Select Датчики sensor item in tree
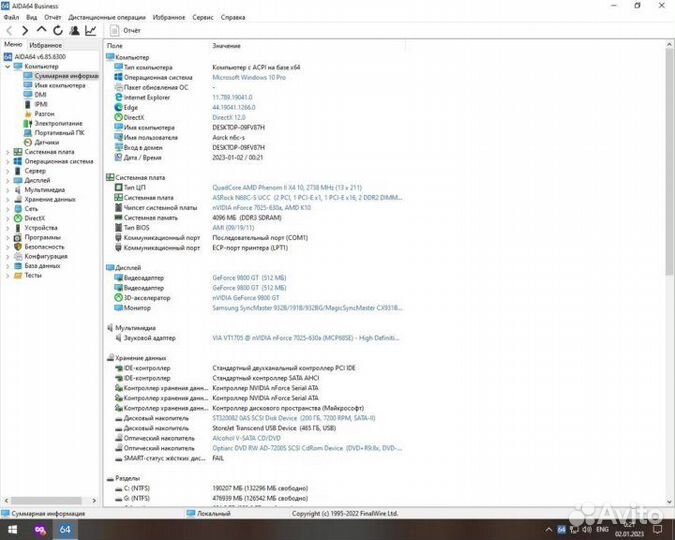This screenshot has width=675, height=540. pyautogui.click(x=46, y=142)
